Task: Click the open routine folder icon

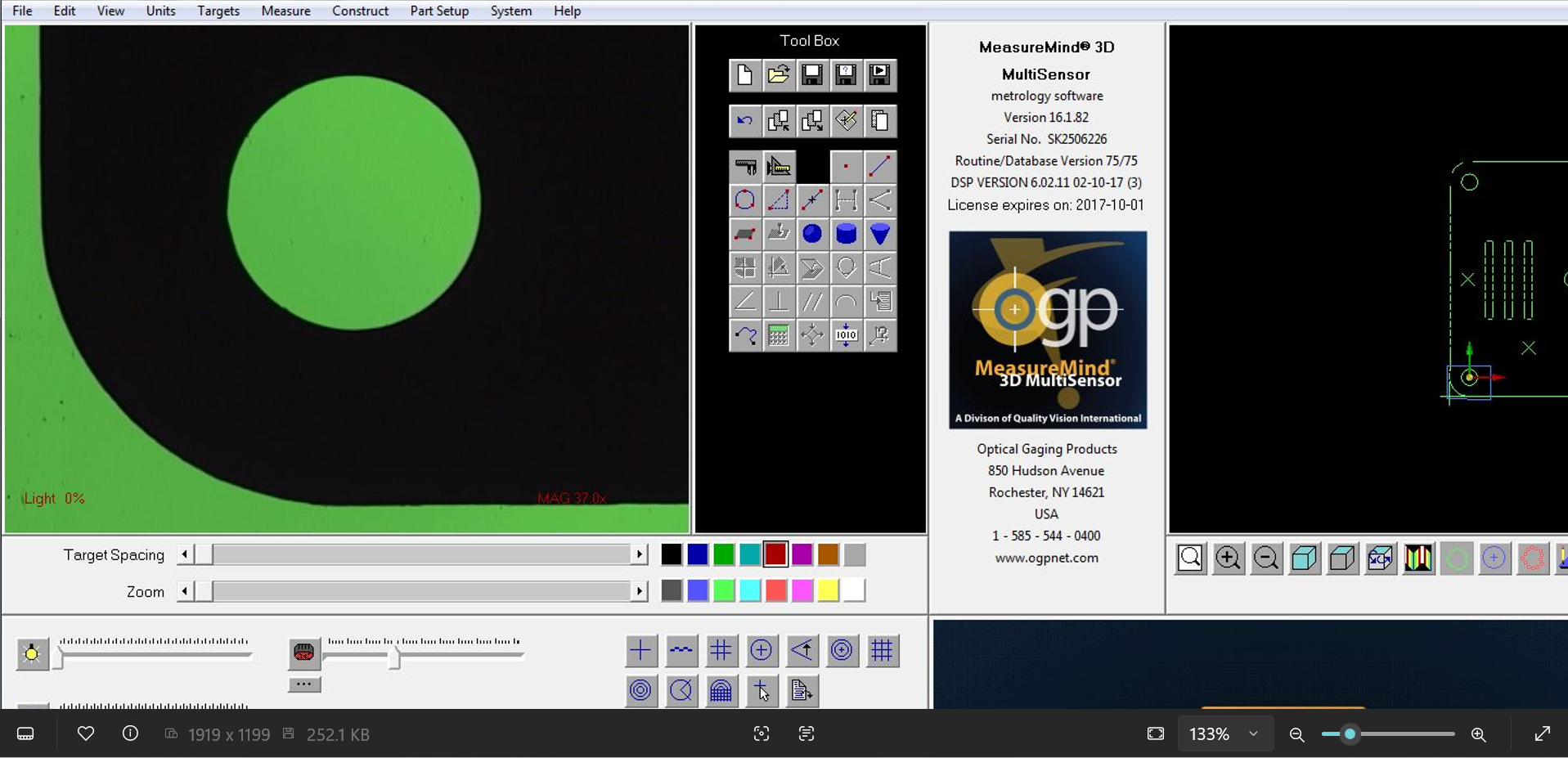Action: click(778, 75)
